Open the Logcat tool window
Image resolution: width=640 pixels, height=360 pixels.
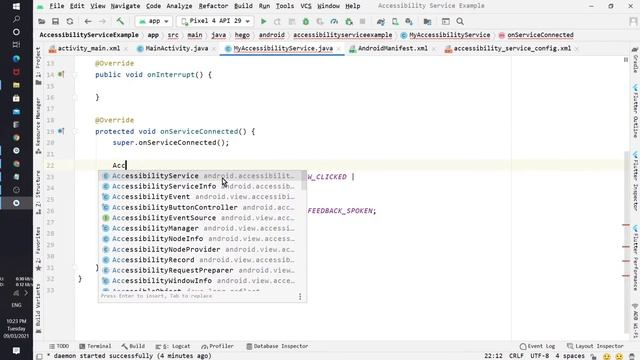[173, 346]
